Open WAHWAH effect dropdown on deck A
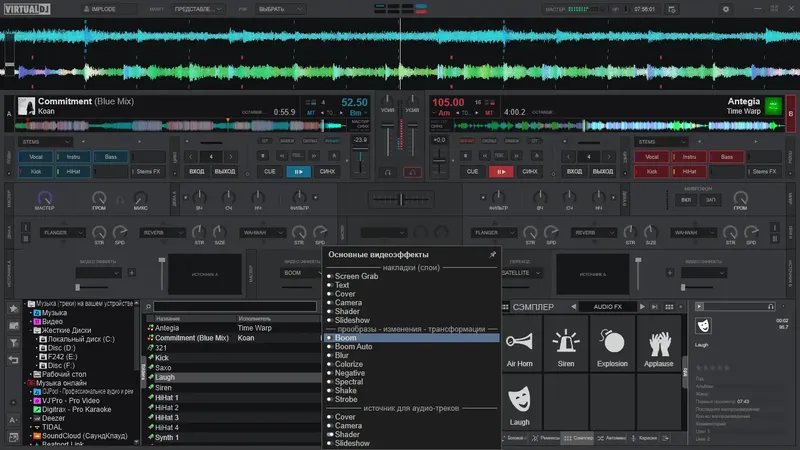Image resolution: width=800 pixels, height=450 pixels. 262,233
